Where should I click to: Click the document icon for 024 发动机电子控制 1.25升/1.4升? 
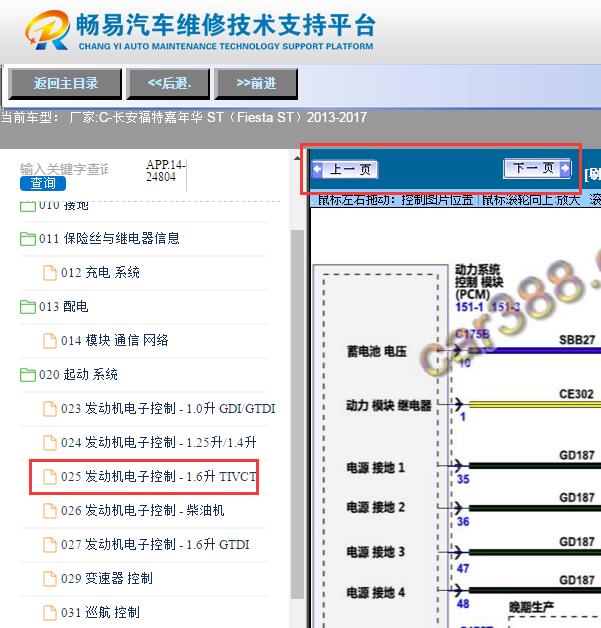point(50,443)
